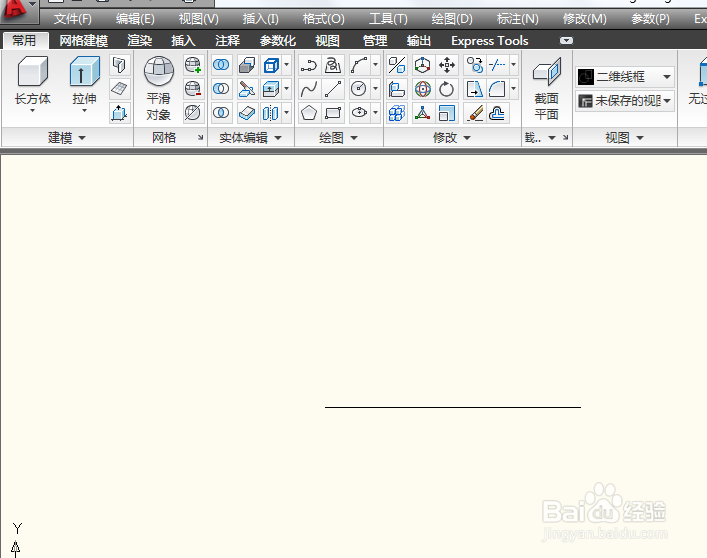Screen dimensions: 707x558
Task: Switch to the Render (渲染) tab
Action: click(x=140, y=41)
